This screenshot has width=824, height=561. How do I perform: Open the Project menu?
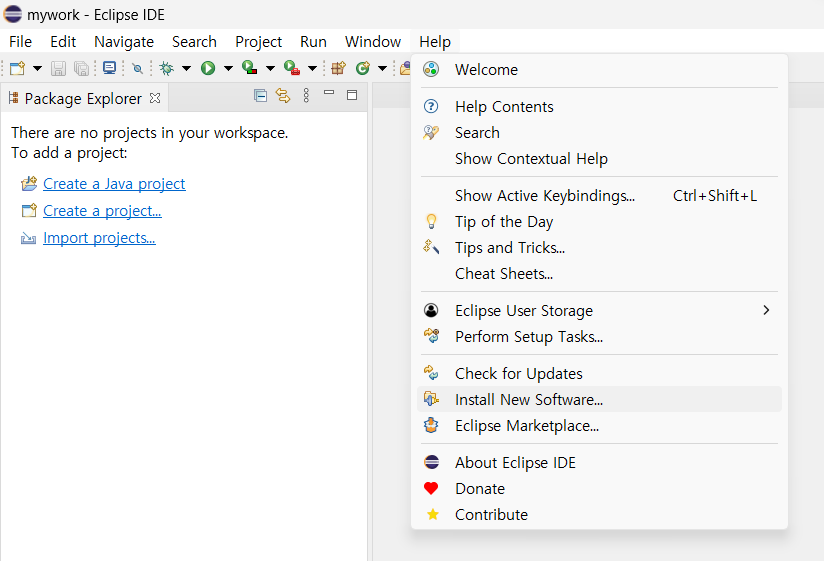[x=259, y=41]
